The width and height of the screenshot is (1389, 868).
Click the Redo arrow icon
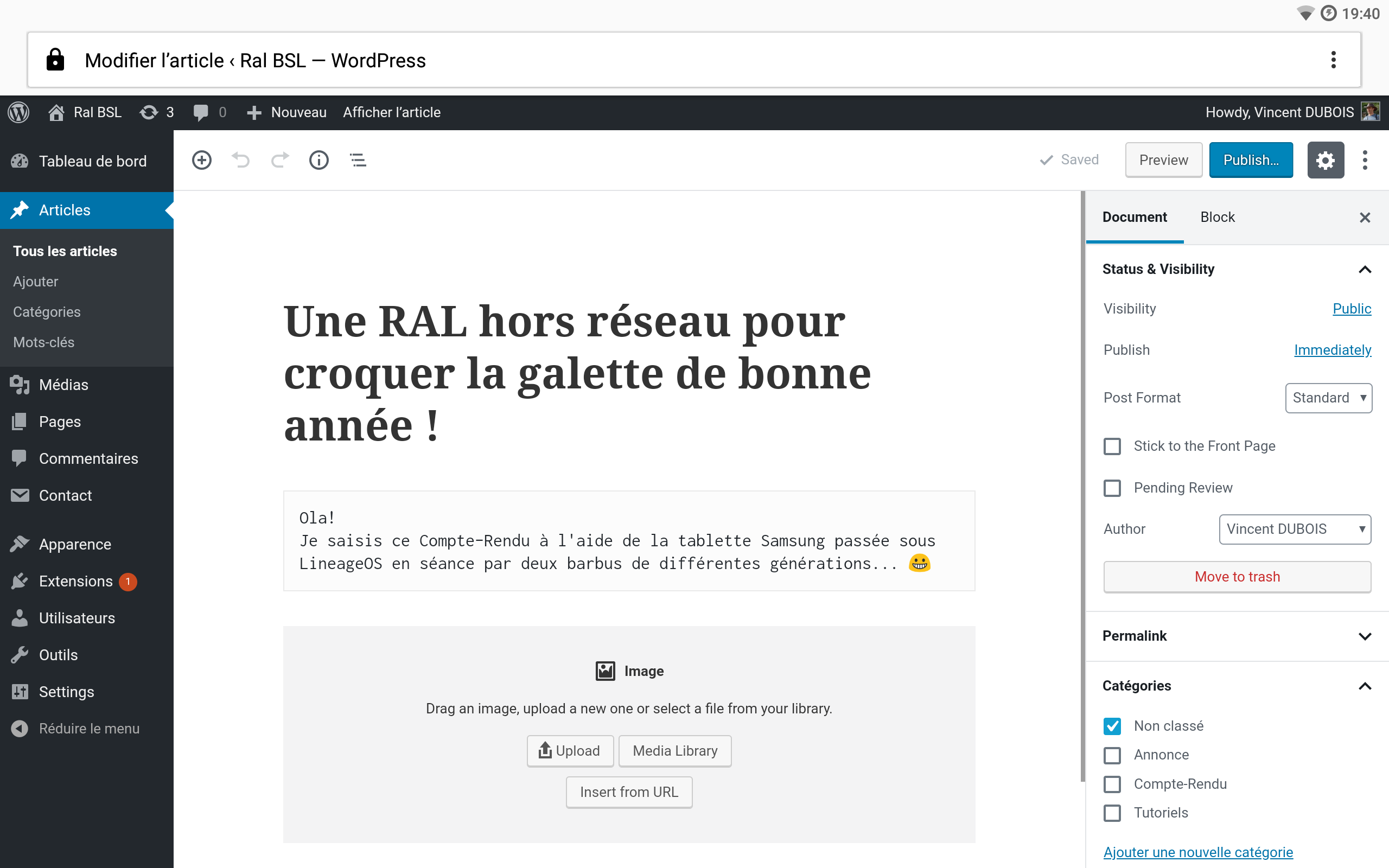click(x=279, y=160)
